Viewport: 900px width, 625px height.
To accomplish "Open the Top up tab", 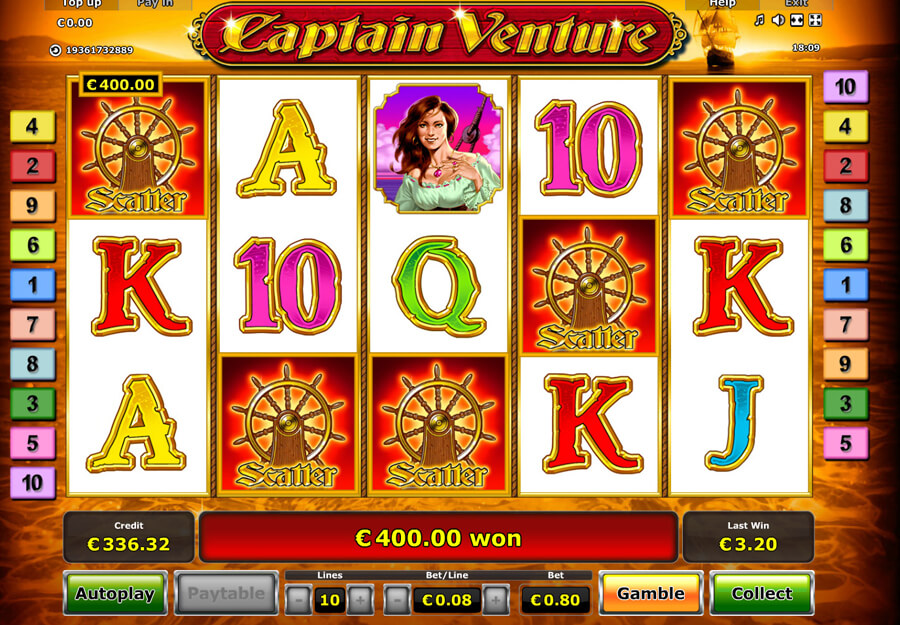I will coord(82,4).
